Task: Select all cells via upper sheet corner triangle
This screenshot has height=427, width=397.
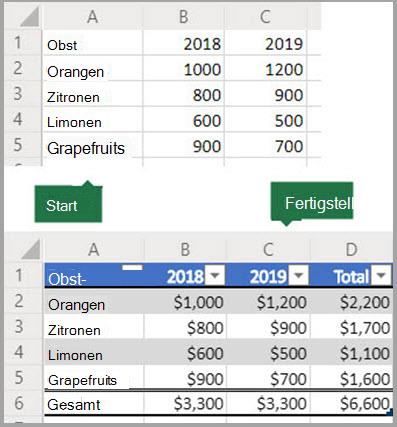Action: (x=30, y=17)
